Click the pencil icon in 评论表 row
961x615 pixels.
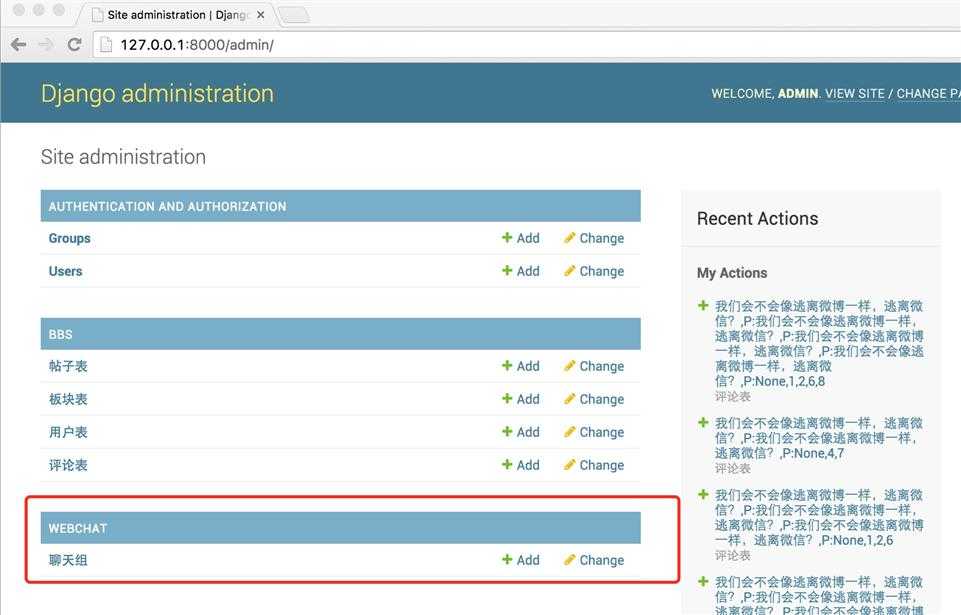click(569, 465)
